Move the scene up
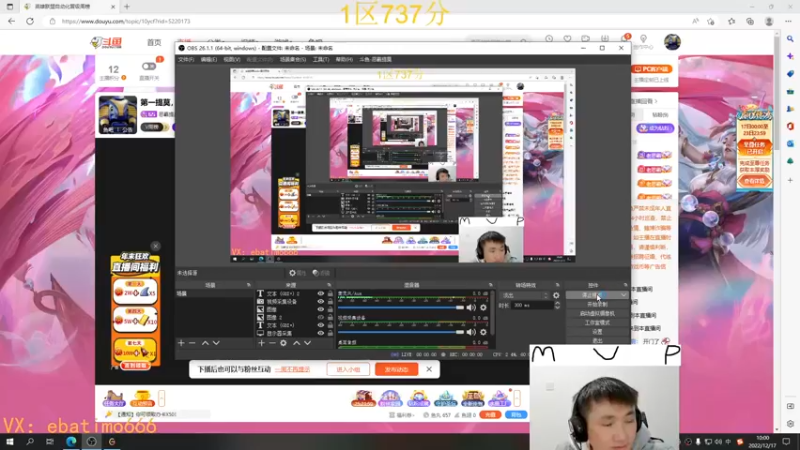 pyautogui.click(x=205, y=343)
